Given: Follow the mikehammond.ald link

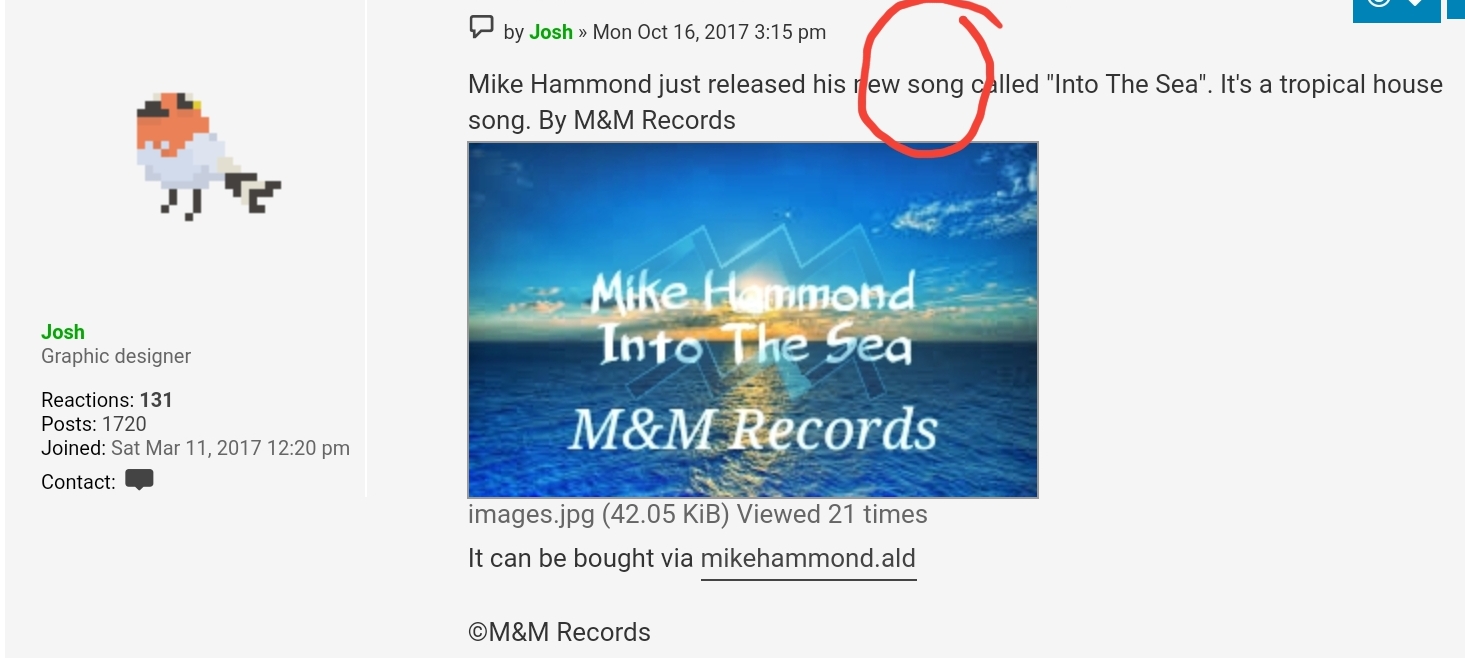Looking at the screenshot, I should (x=808, y=558).
